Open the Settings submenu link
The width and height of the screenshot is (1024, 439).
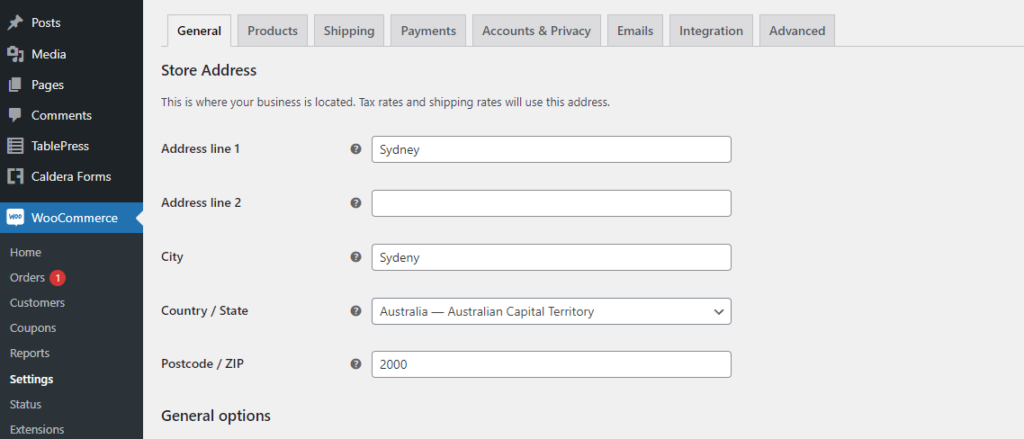click(x=31, y=380)
